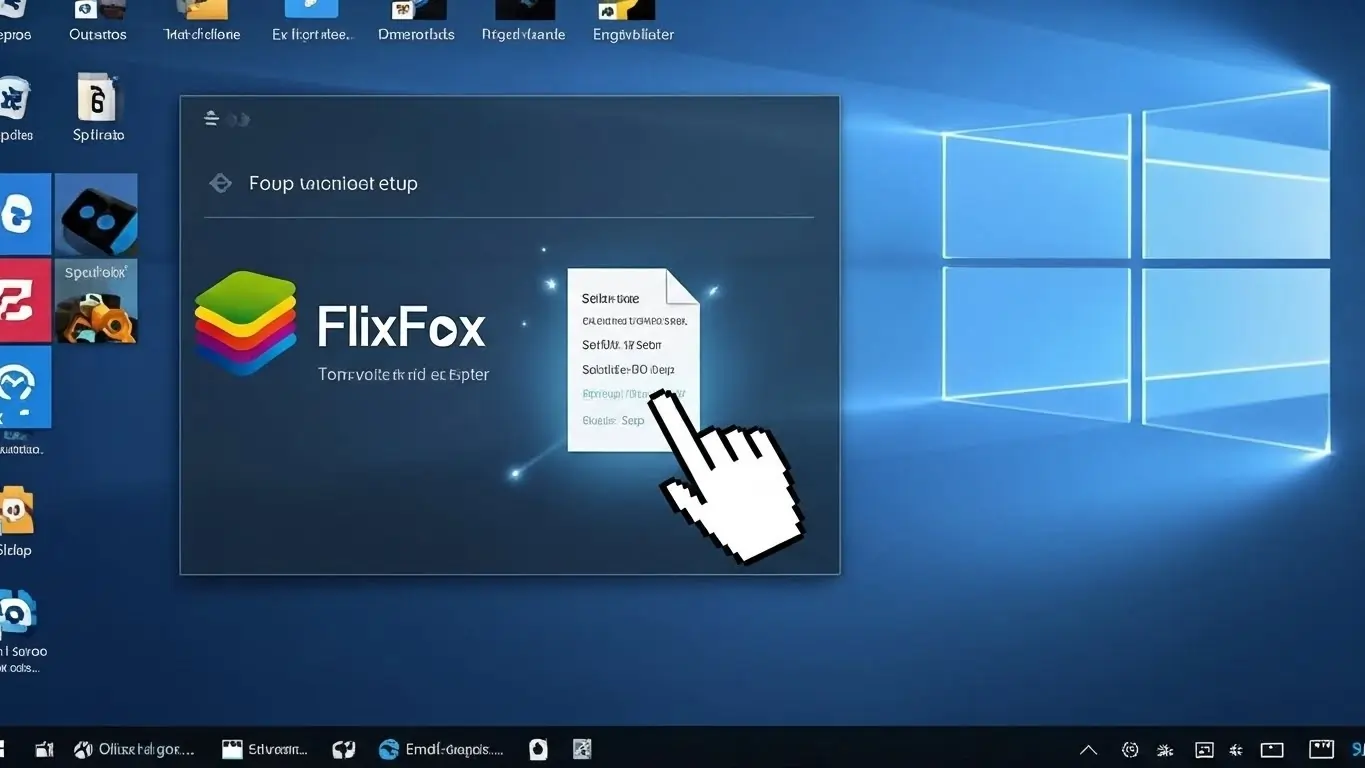This screenshot has height=768, width=1365.
Task: Click the gray square icon at taskbar middle
Action: click(x=582, y=749)
